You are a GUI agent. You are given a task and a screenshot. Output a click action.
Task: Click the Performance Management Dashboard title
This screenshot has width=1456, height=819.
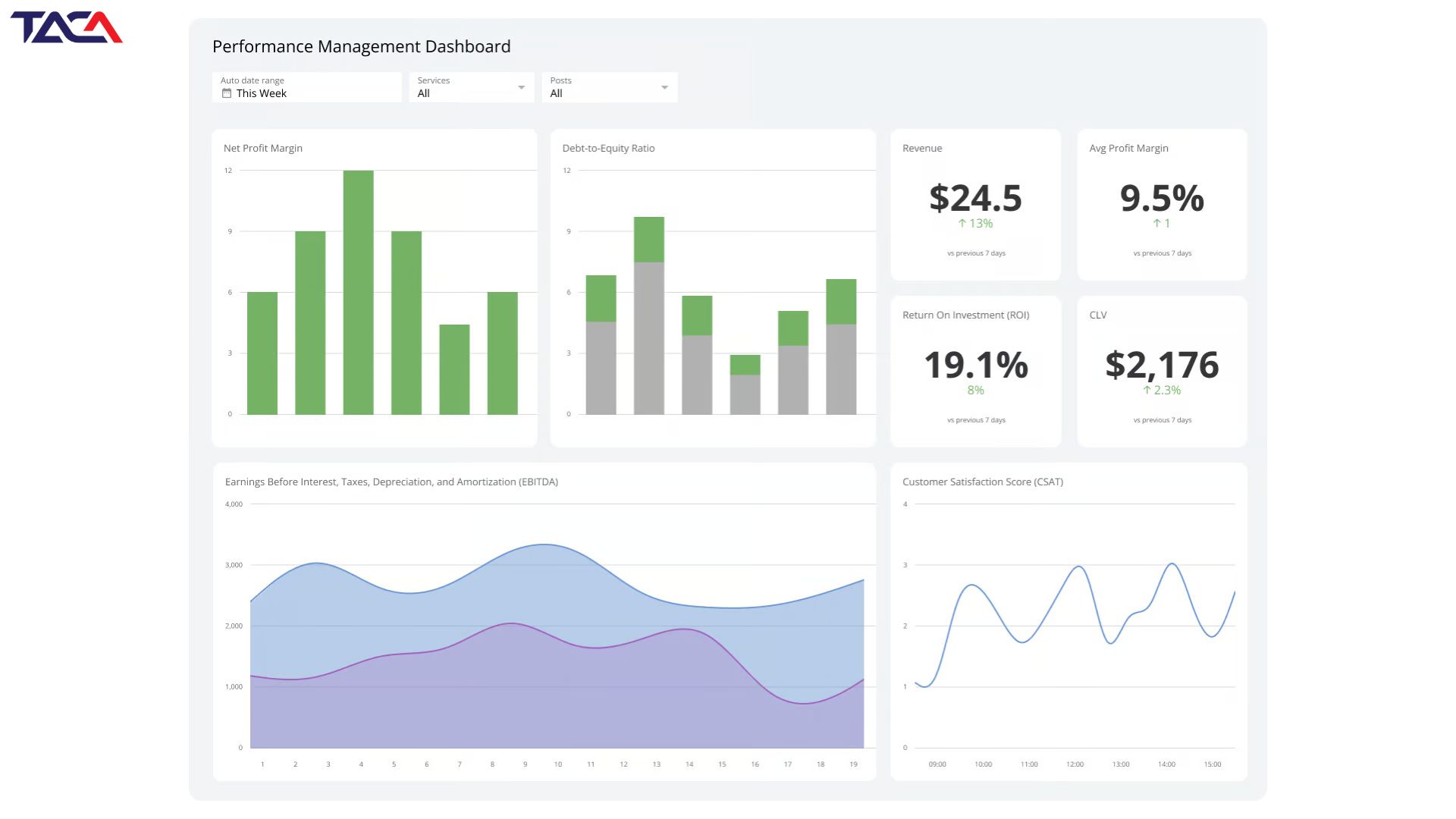click(362, 46)
